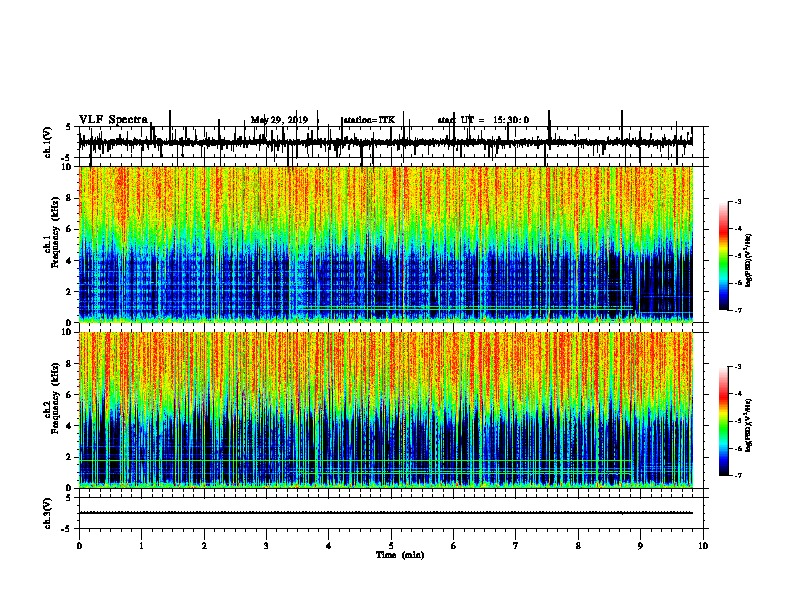This screenshot has width=792, height=612.
Task: Click the ch.1 color bar's "-3" label
Action: coord(738,201)
